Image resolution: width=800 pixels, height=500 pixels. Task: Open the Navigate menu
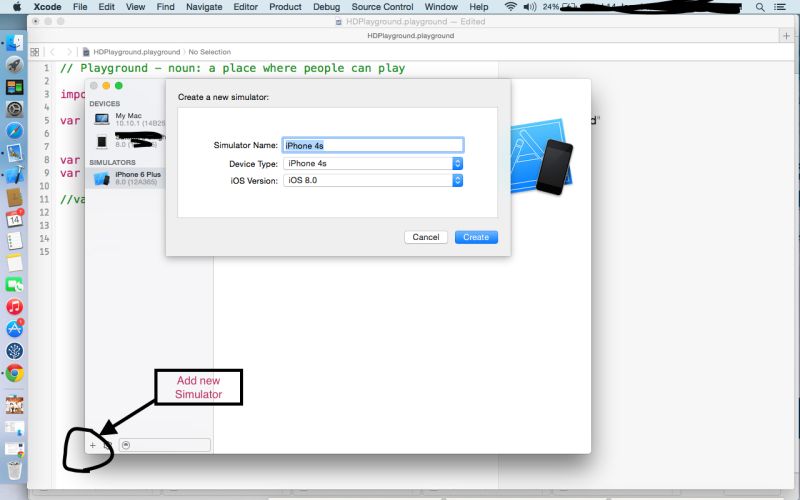pyautogui.click(x=204, y=7)
